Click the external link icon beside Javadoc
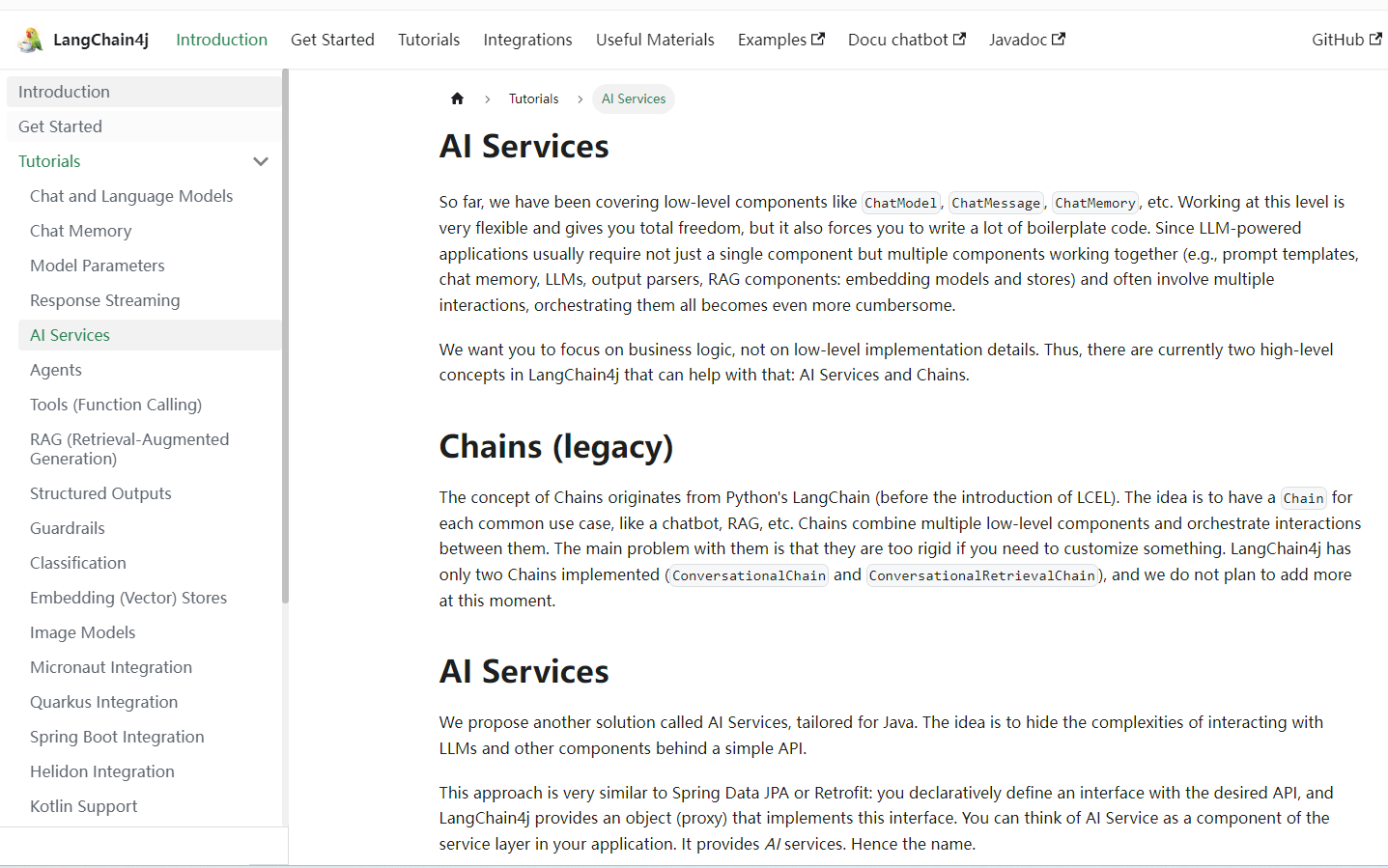The width and height of the screenshot is (1388, 868). click(1059, 39)
